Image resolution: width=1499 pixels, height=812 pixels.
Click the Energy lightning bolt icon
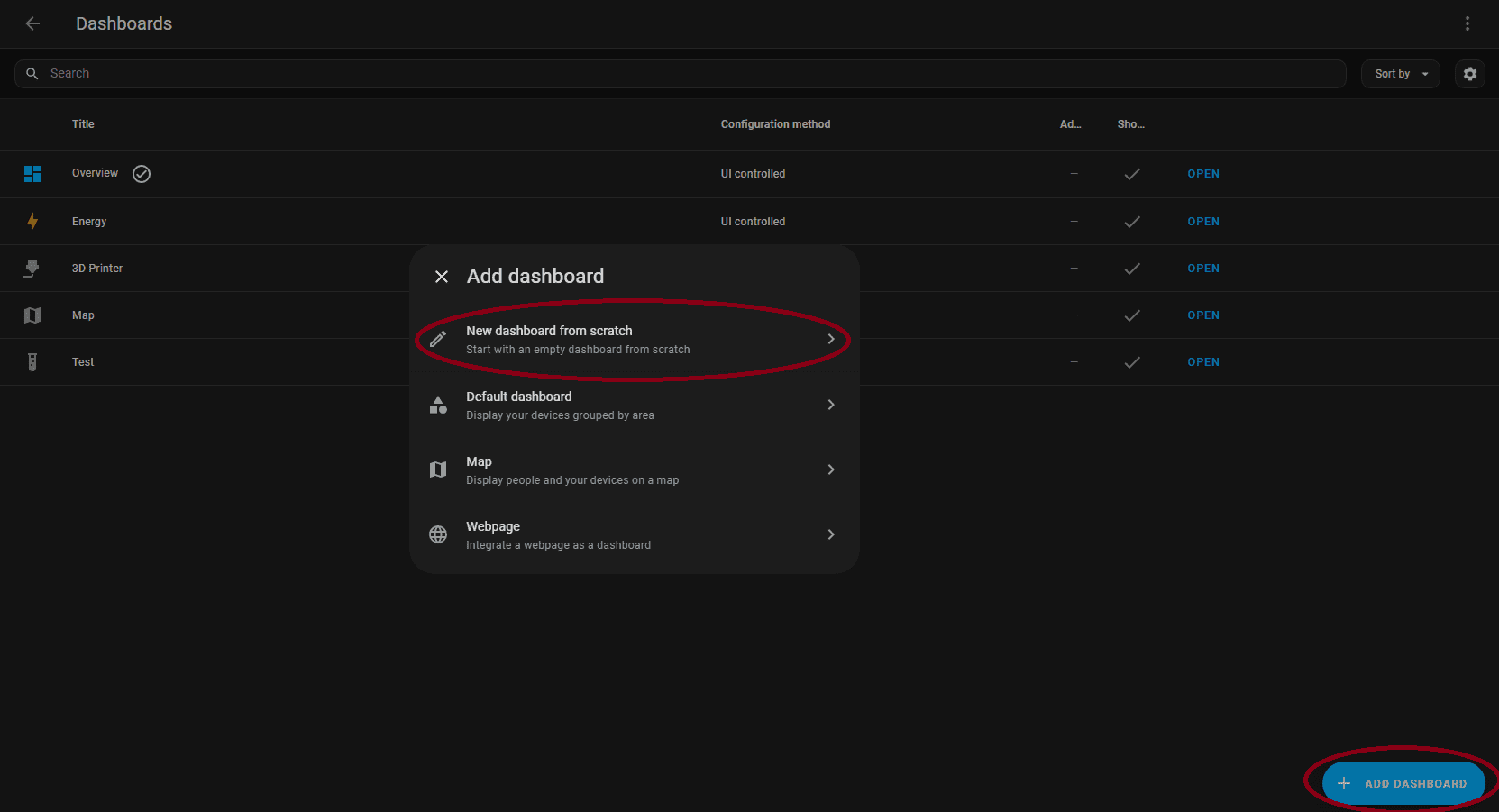pyautogui.click(x=32, y=222)
